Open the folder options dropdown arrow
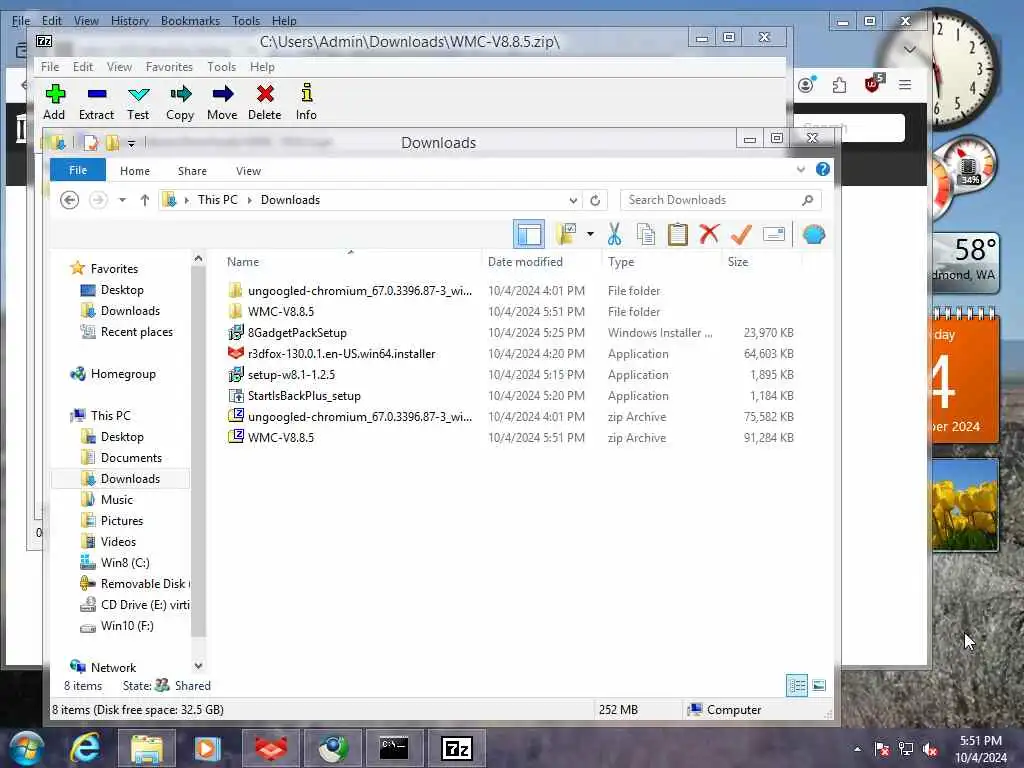Image resolution: width=1024 pixels, height=768 pixels. (590, 234)
